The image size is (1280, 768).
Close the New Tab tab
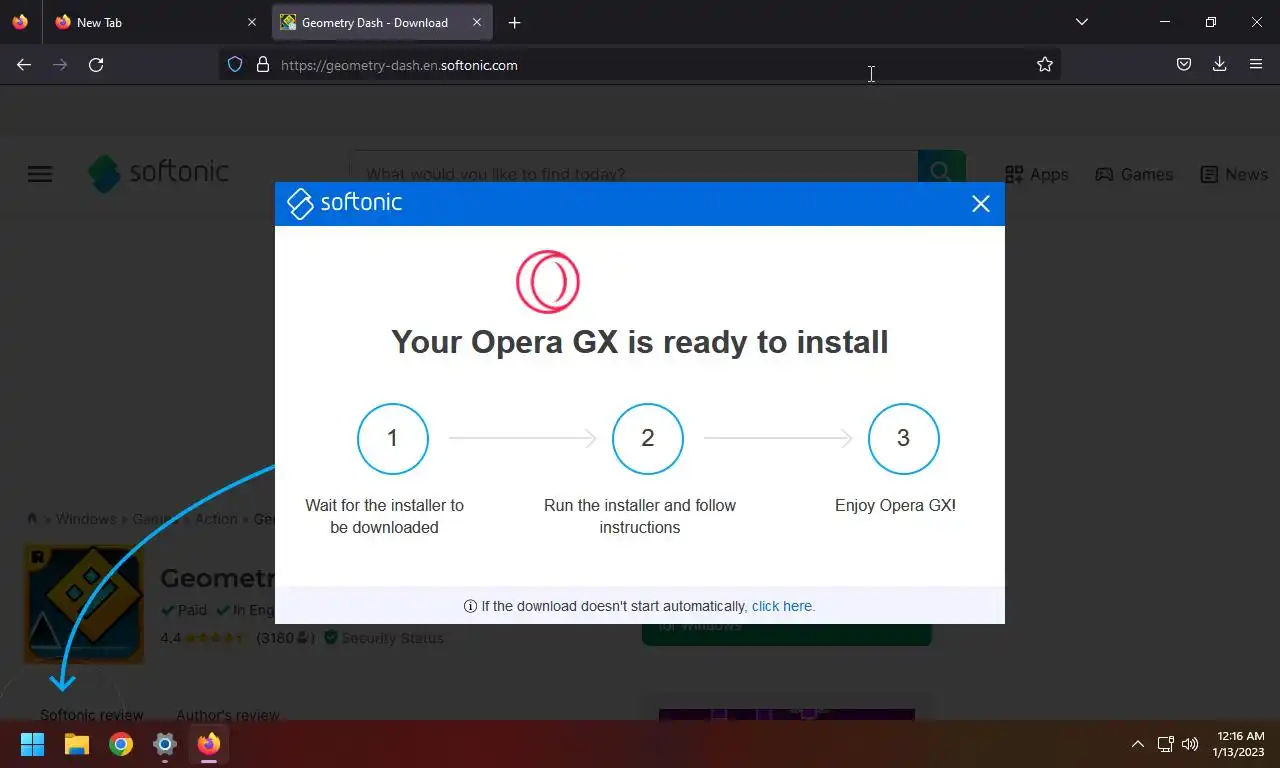tap(252, 22)
